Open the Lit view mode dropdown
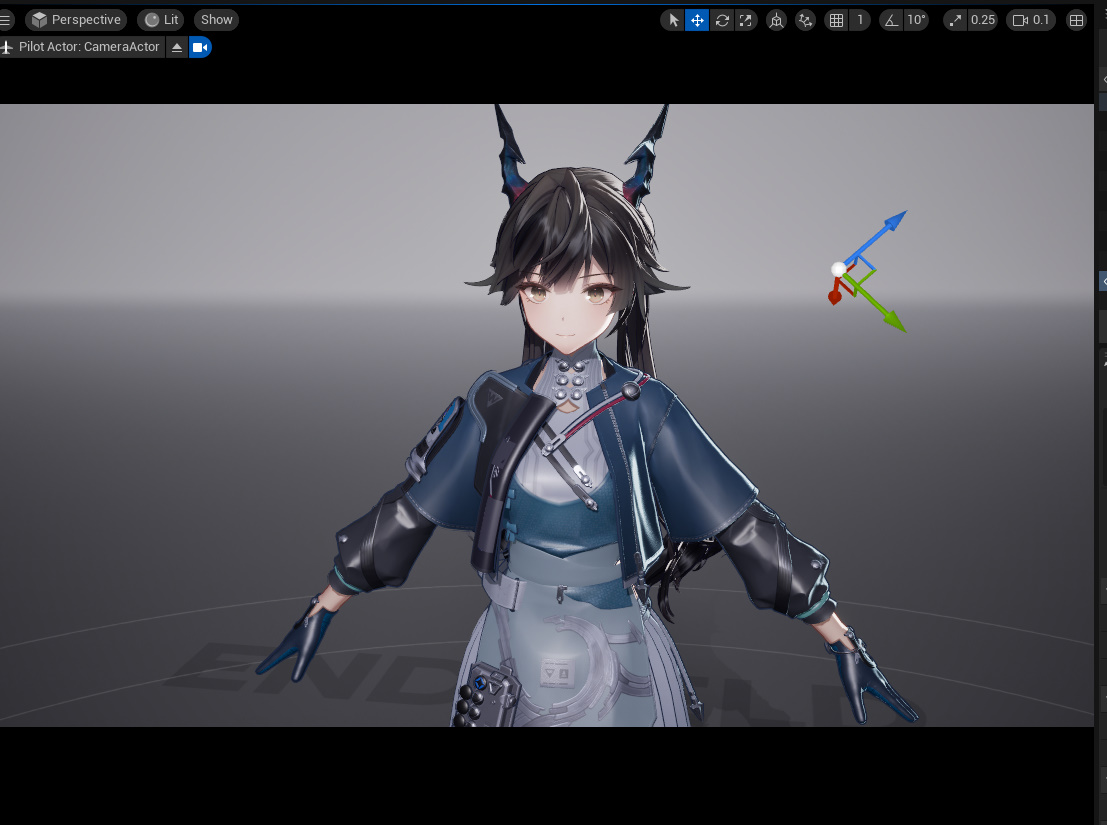Image resolution: width=1107 pixels, height=825 pixels. (162, 20)
